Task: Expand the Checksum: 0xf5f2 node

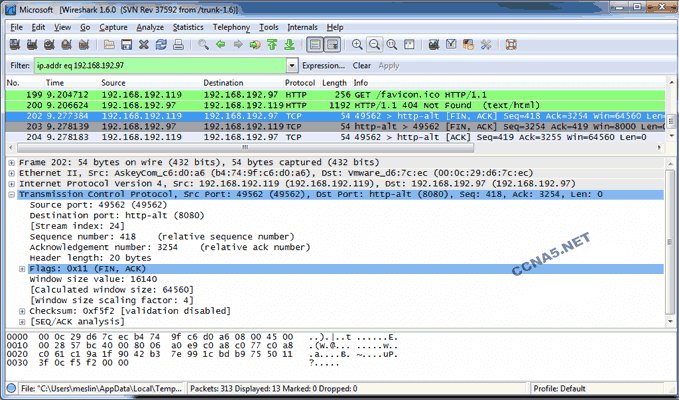Action: tap(22, 311)
